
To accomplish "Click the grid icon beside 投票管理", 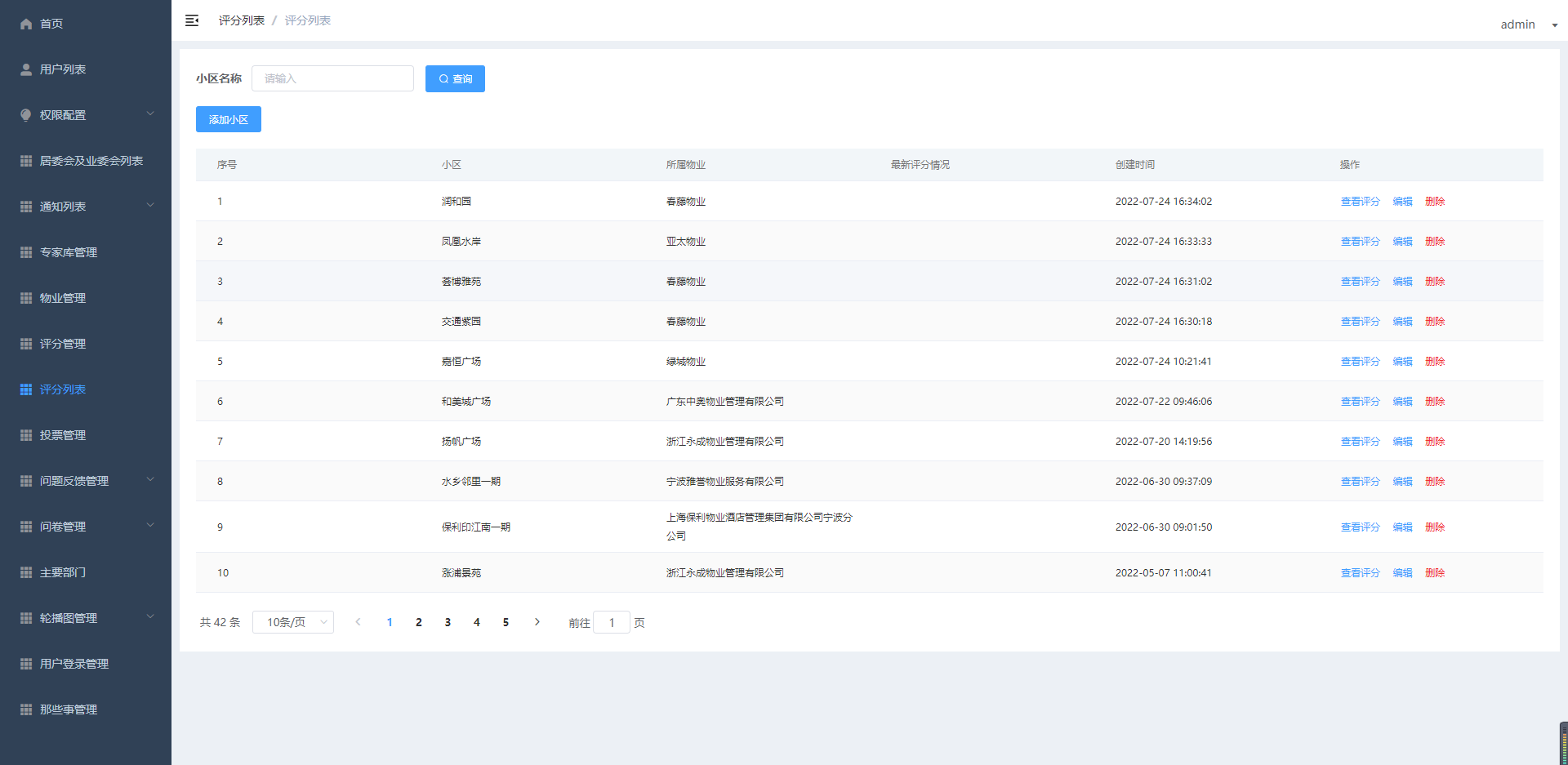I will point(26,435).
